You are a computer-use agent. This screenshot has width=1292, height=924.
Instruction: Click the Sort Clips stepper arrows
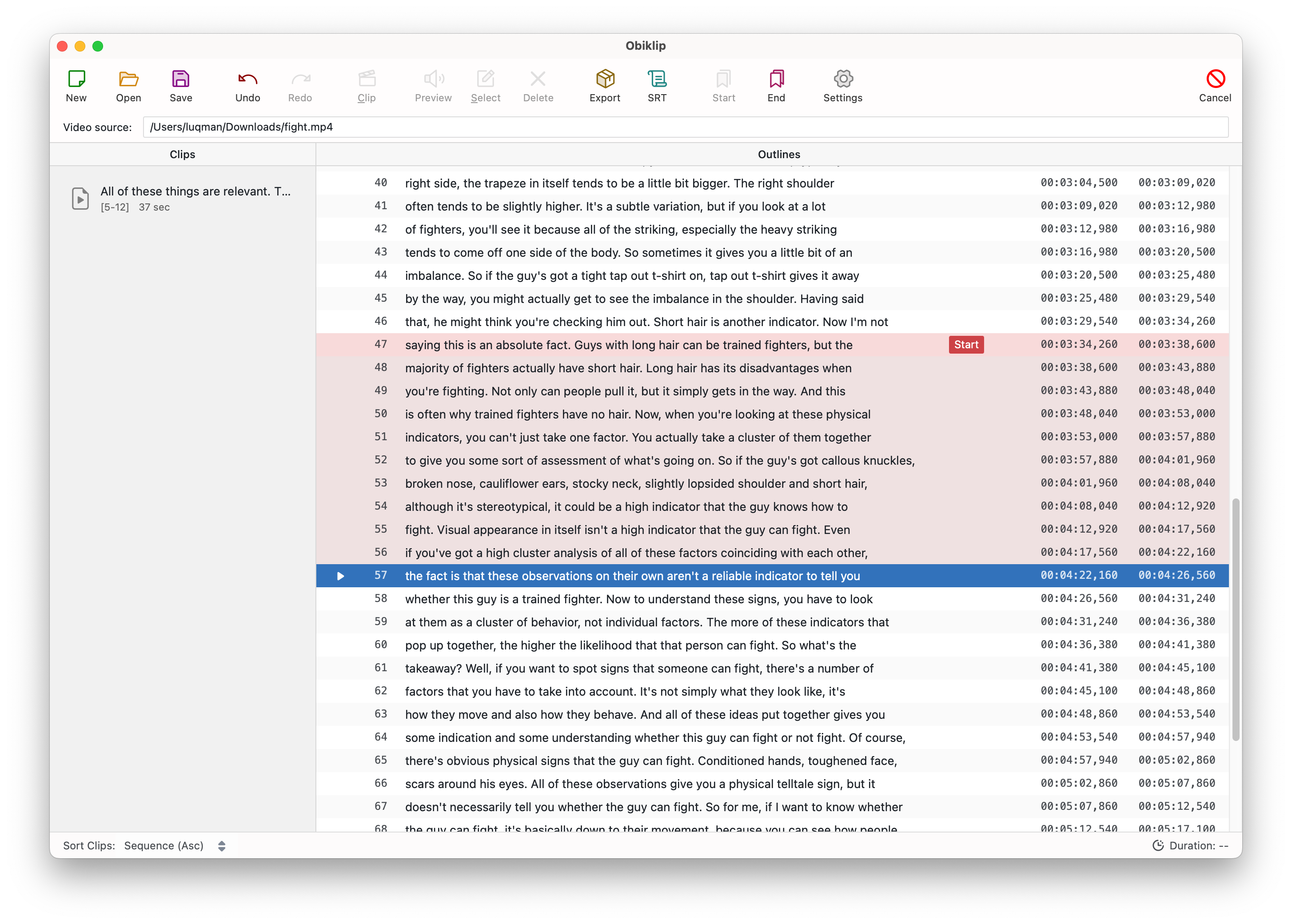tap(222, 846)
